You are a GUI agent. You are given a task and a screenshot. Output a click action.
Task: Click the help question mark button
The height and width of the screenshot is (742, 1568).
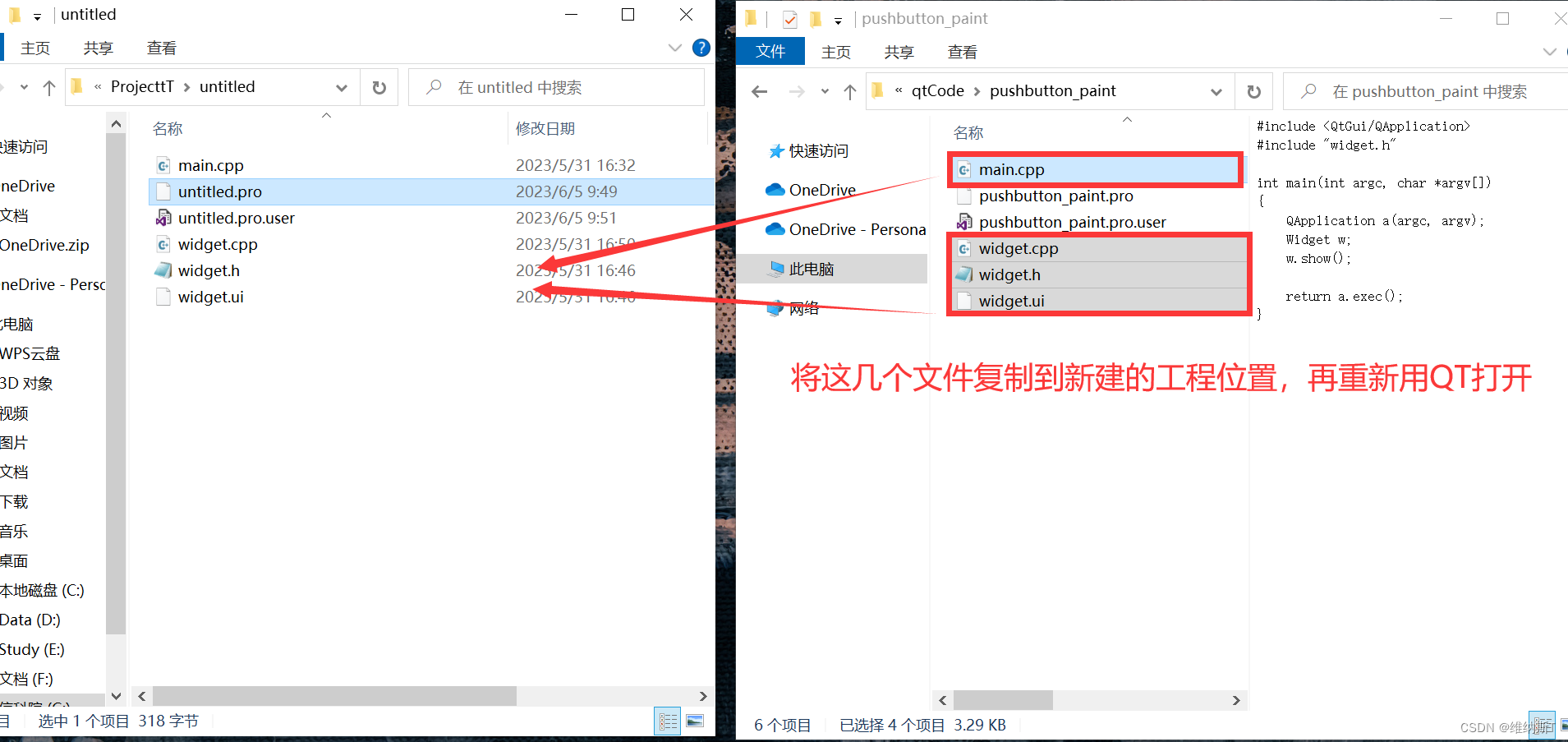click(x=700, y=47)
